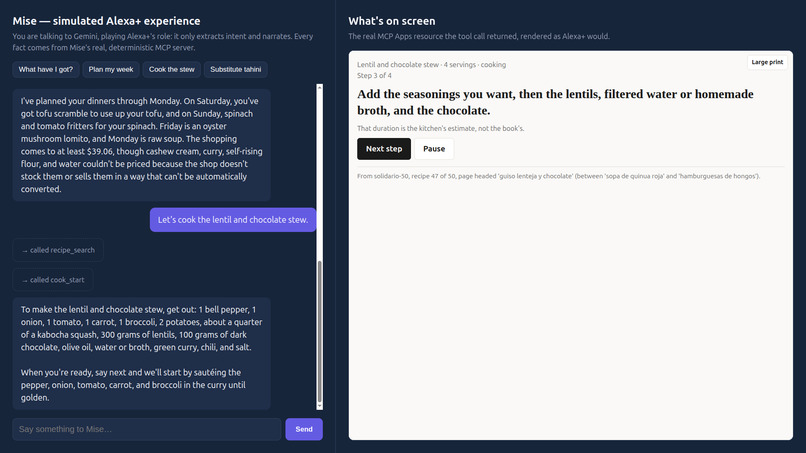806x453 pixels.
Task: Click the chat scrollbar down arrow
Action: (x=320, y=406)
